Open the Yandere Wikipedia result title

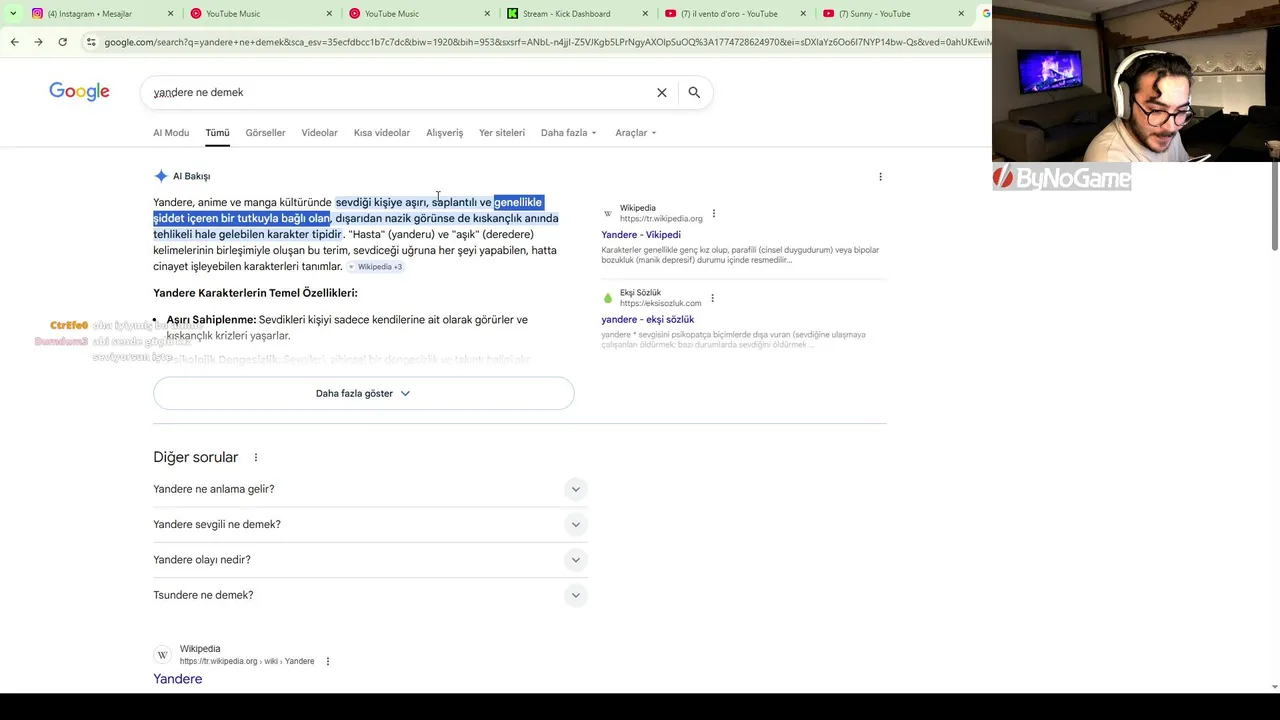177,679
